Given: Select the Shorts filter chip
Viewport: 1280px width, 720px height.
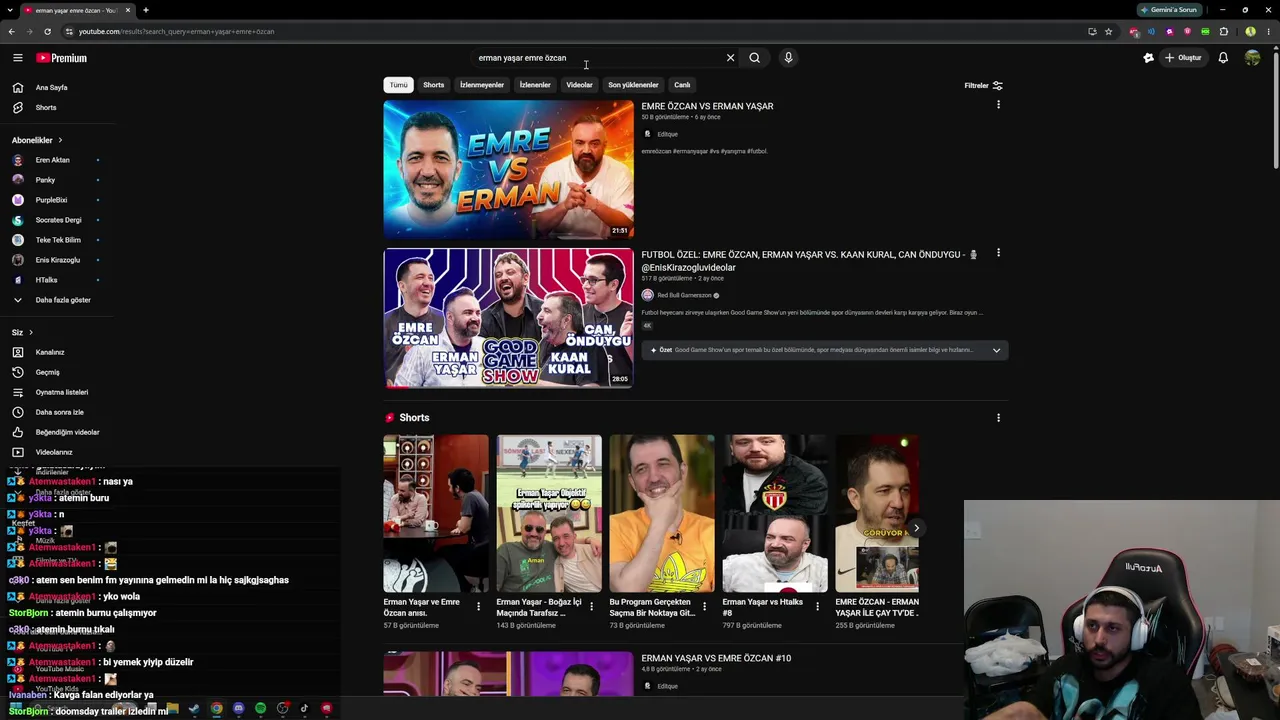Looking at the screenshot, I should coord(433,85).
